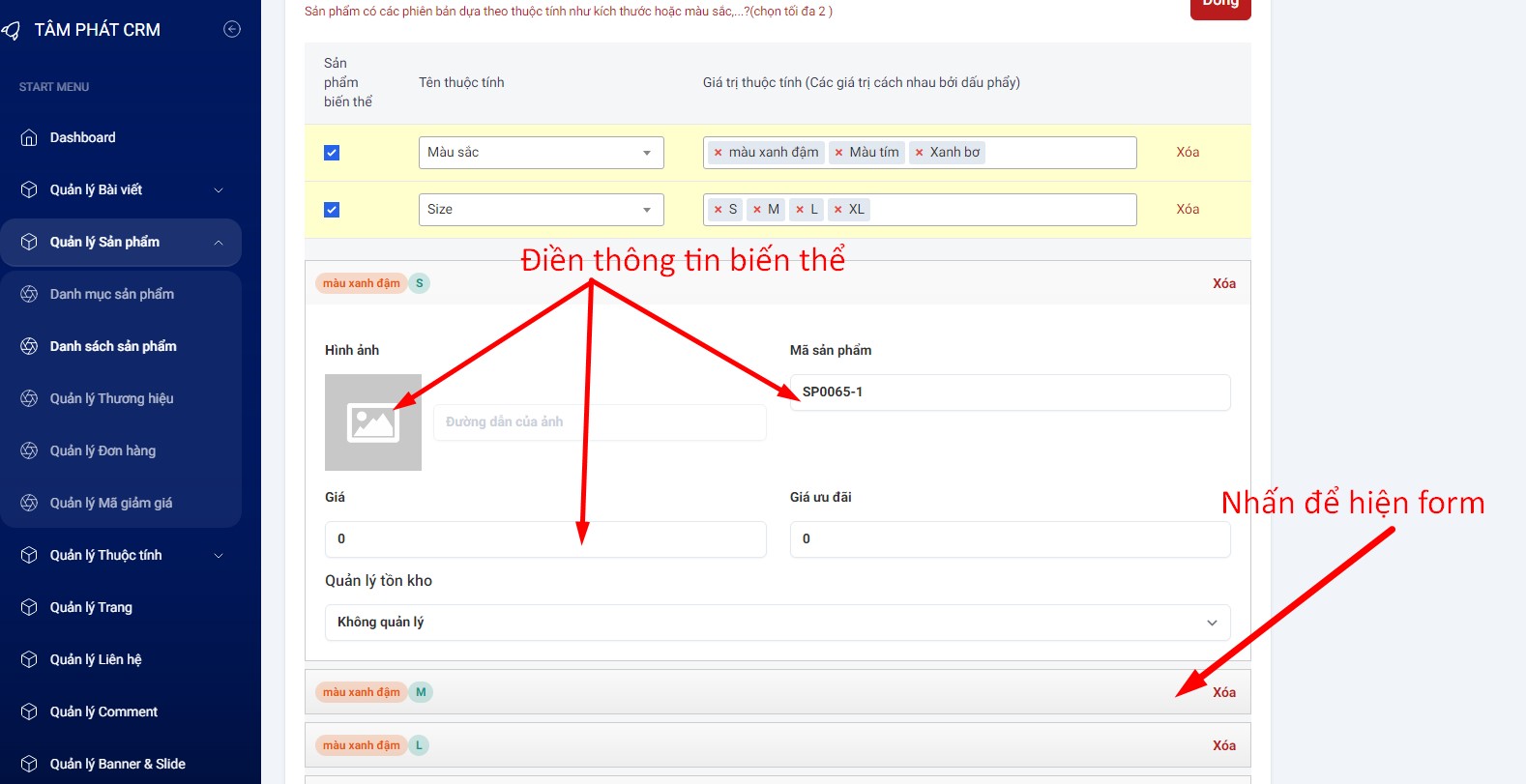Screen dimensions: 1526x784
Task: Uncheck the Size variant checkbox
Action: (x=332, y=210)
